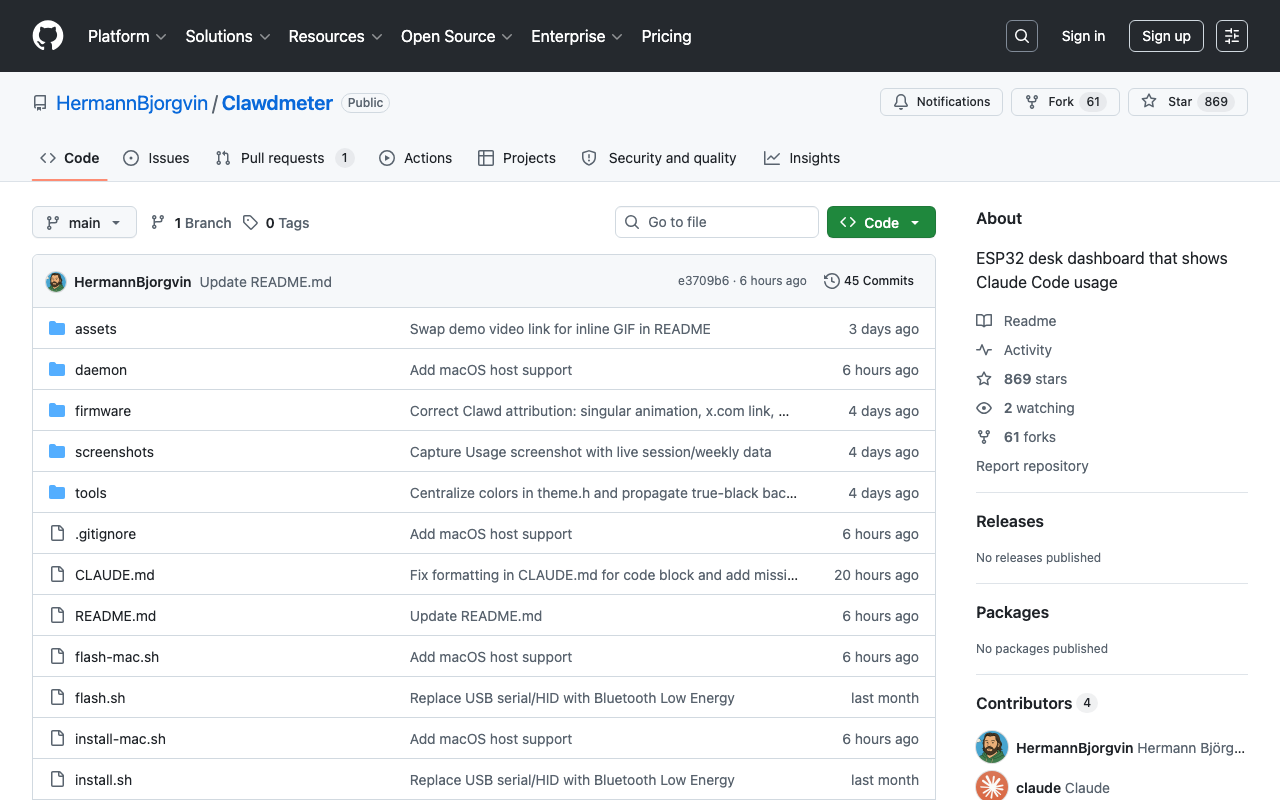
Task: Click the assets folder icon
Action: 57,329
